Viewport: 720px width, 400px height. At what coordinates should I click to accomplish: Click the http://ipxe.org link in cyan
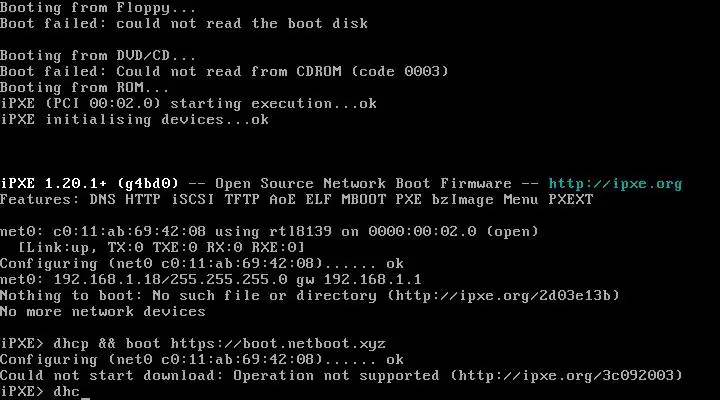[615, 184]
